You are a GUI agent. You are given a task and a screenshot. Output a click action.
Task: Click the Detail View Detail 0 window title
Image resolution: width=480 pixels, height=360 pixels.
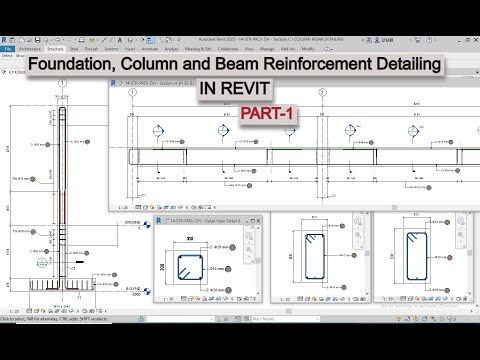point(205,221)
